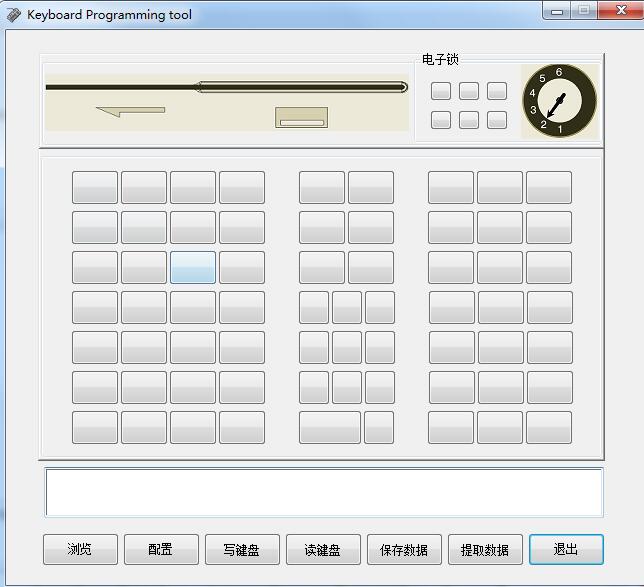Screen dimensions: 644x587
Task: Open 配置 (Configure) settings
Action: tap(161, 549)
